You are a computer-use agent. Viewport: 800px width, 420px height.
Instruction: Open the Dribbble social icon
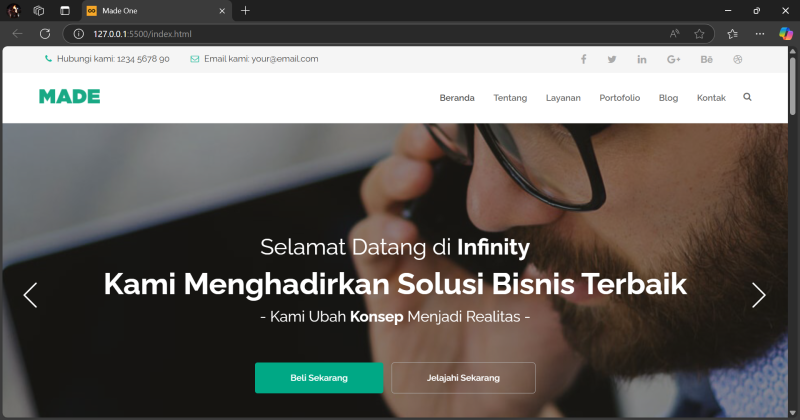point(738,59)
